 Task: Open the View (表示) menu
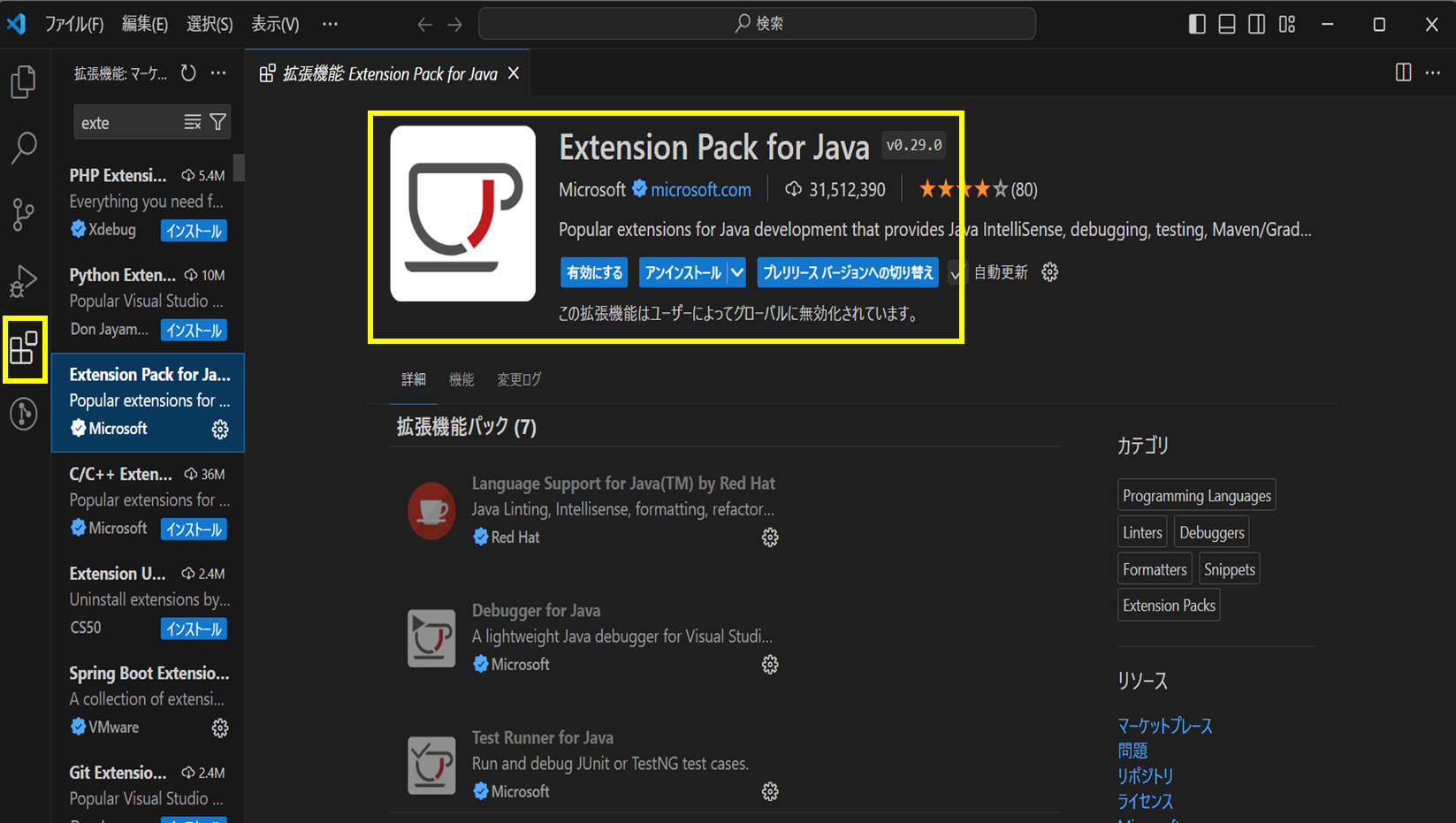[x=275, y=24]
